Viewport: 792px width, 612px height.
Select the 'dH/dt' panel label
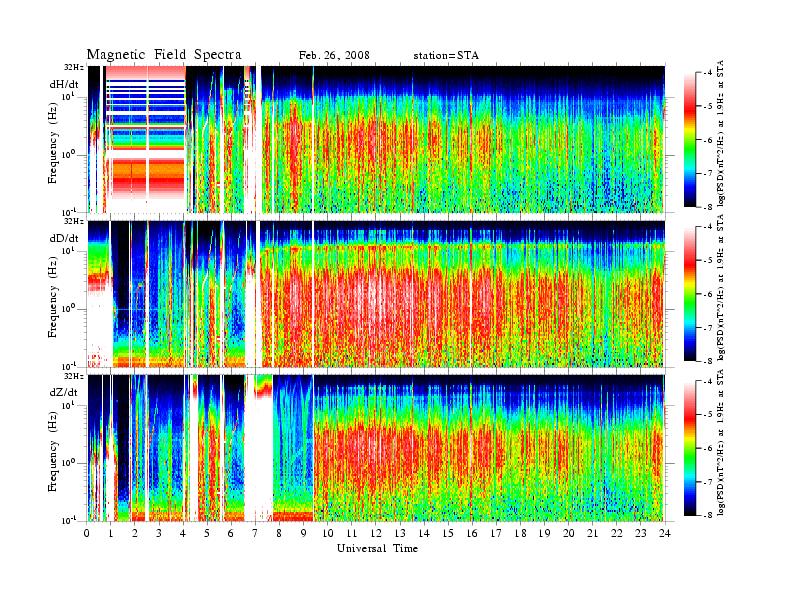tap(64, 84)
